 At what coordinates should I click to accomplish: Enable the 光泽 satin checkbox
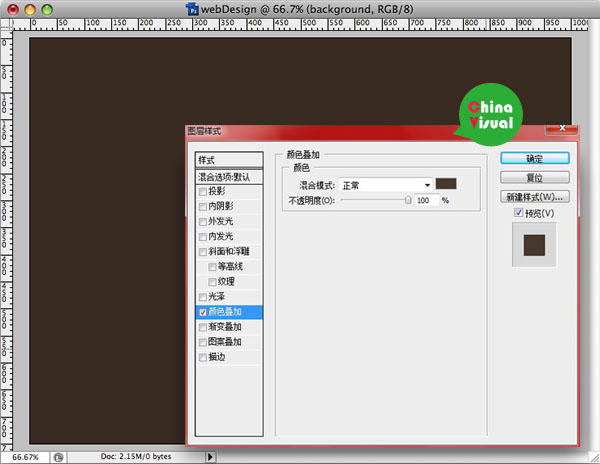(203, 297)
